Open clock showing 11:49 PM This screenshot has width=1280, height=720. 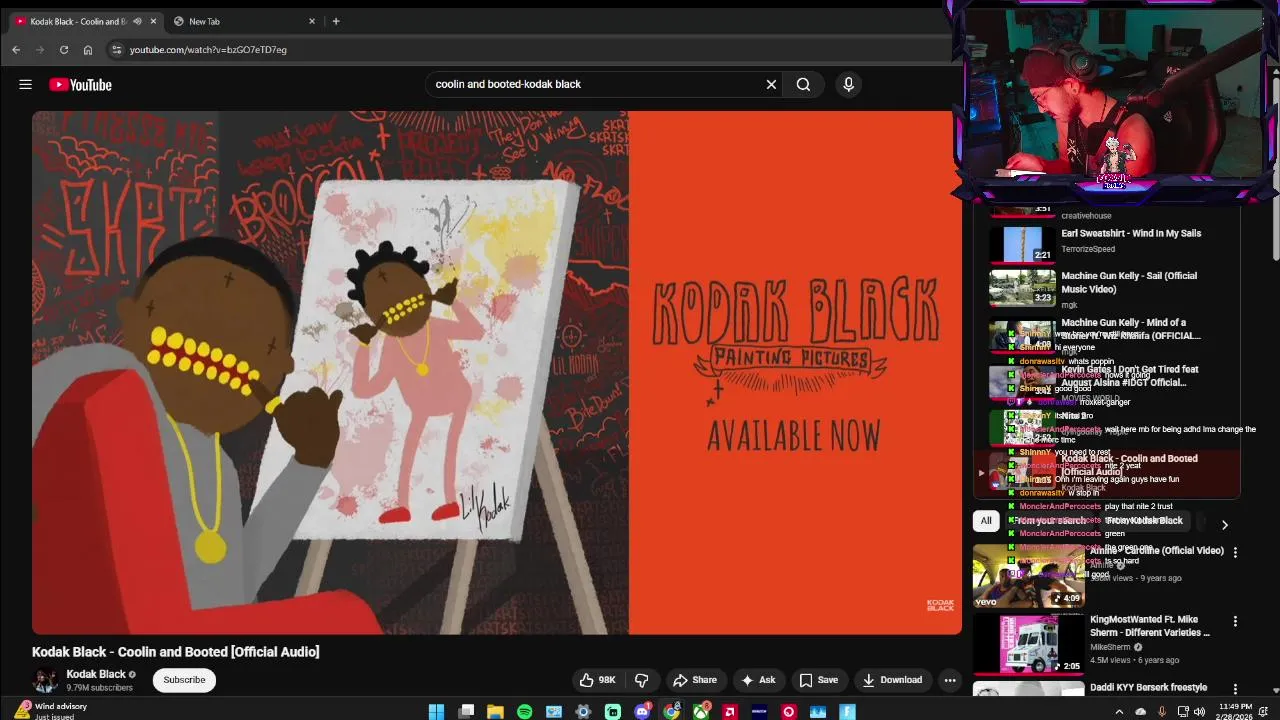point(1236,712)
